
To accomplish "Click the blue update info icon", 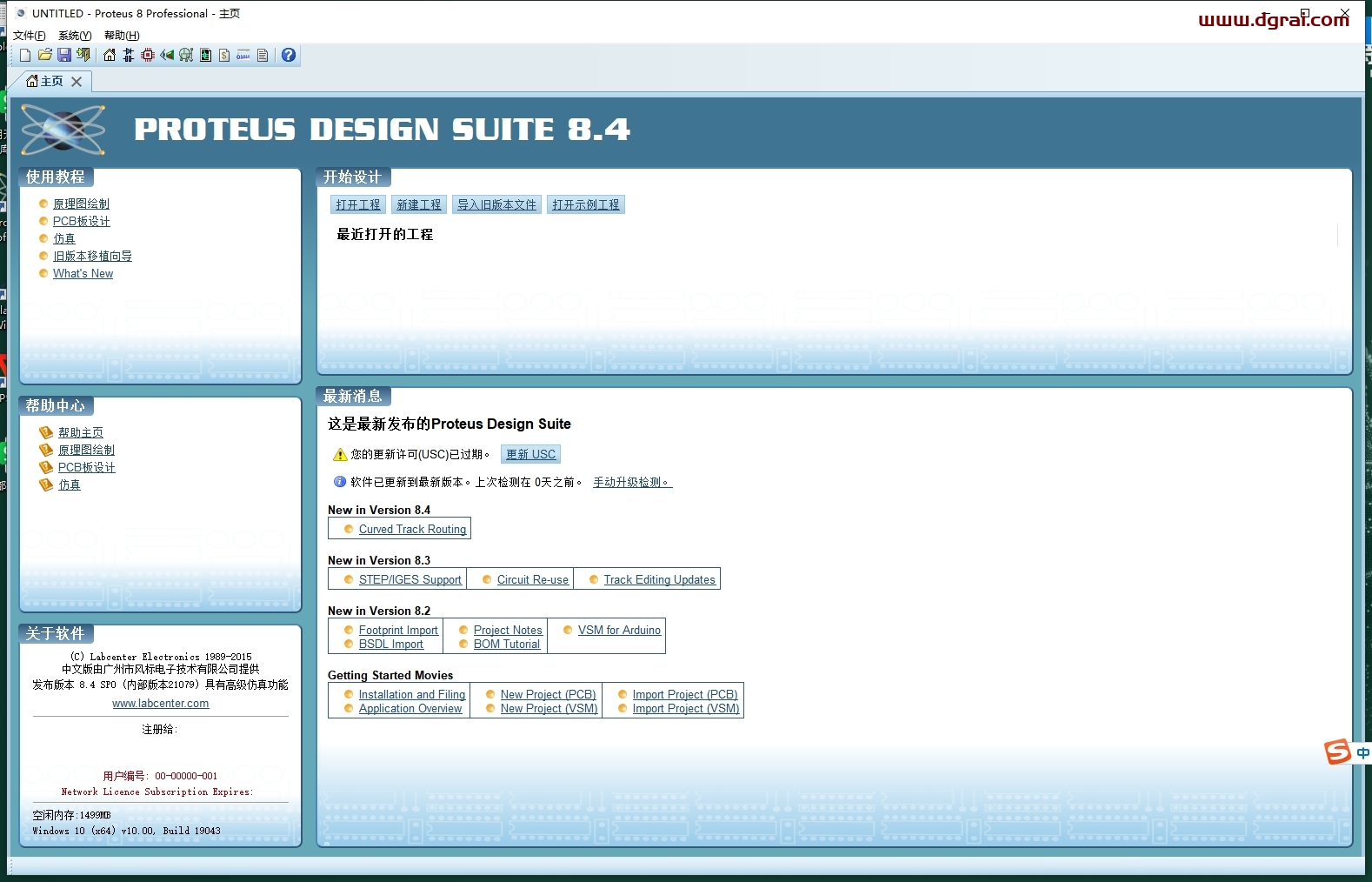I will [x=340, y=481].
